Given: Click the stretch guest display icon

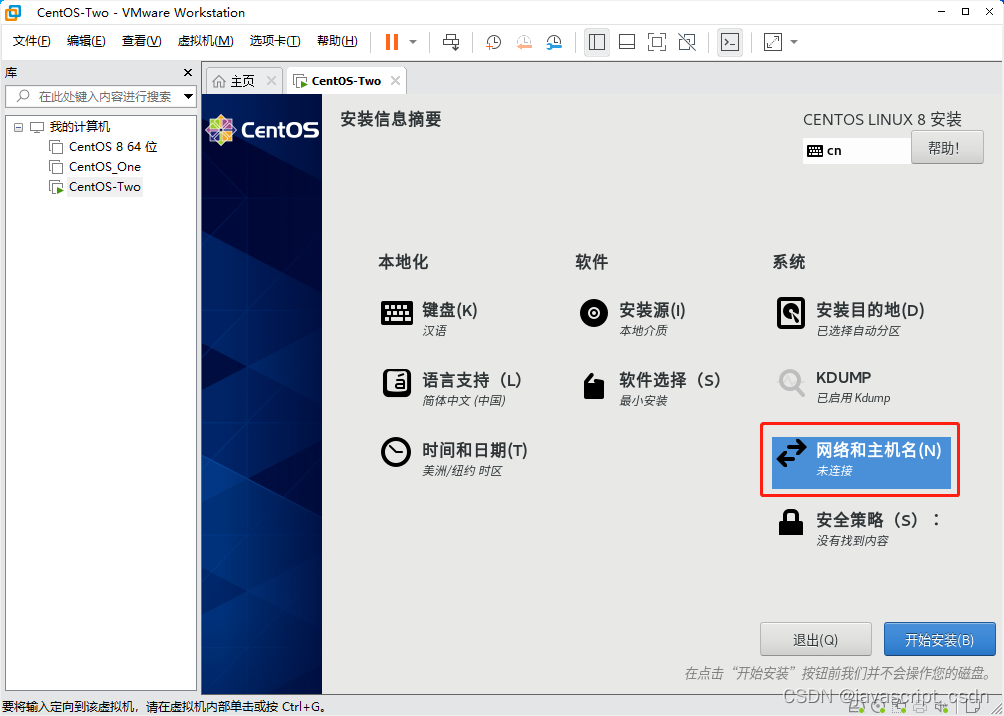Looking at the screenshot, I should pos(773,42).
